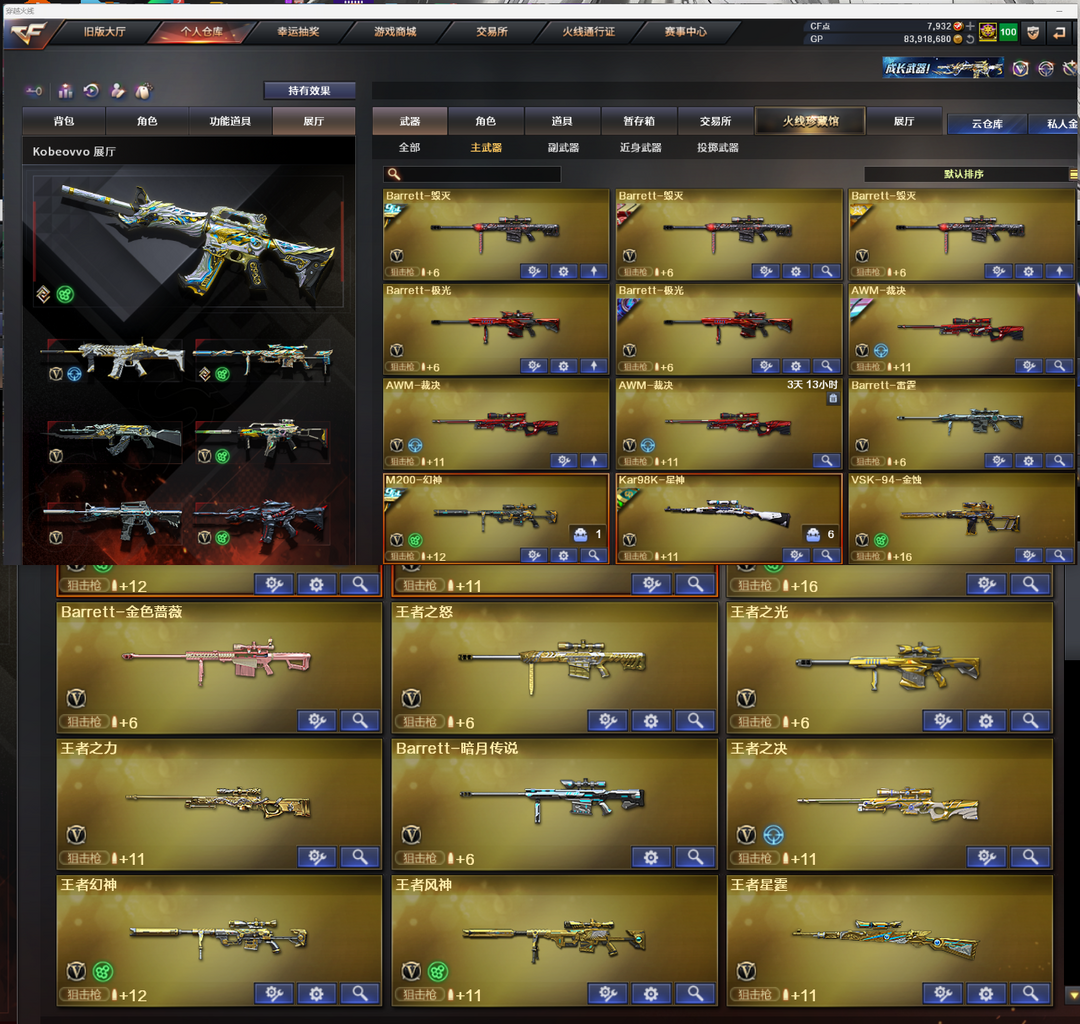Viewport: 1080px width, 1024px height.
Task: Click the wrench-gear button on the 王者之决 card
Action: [x=986, y=857]
